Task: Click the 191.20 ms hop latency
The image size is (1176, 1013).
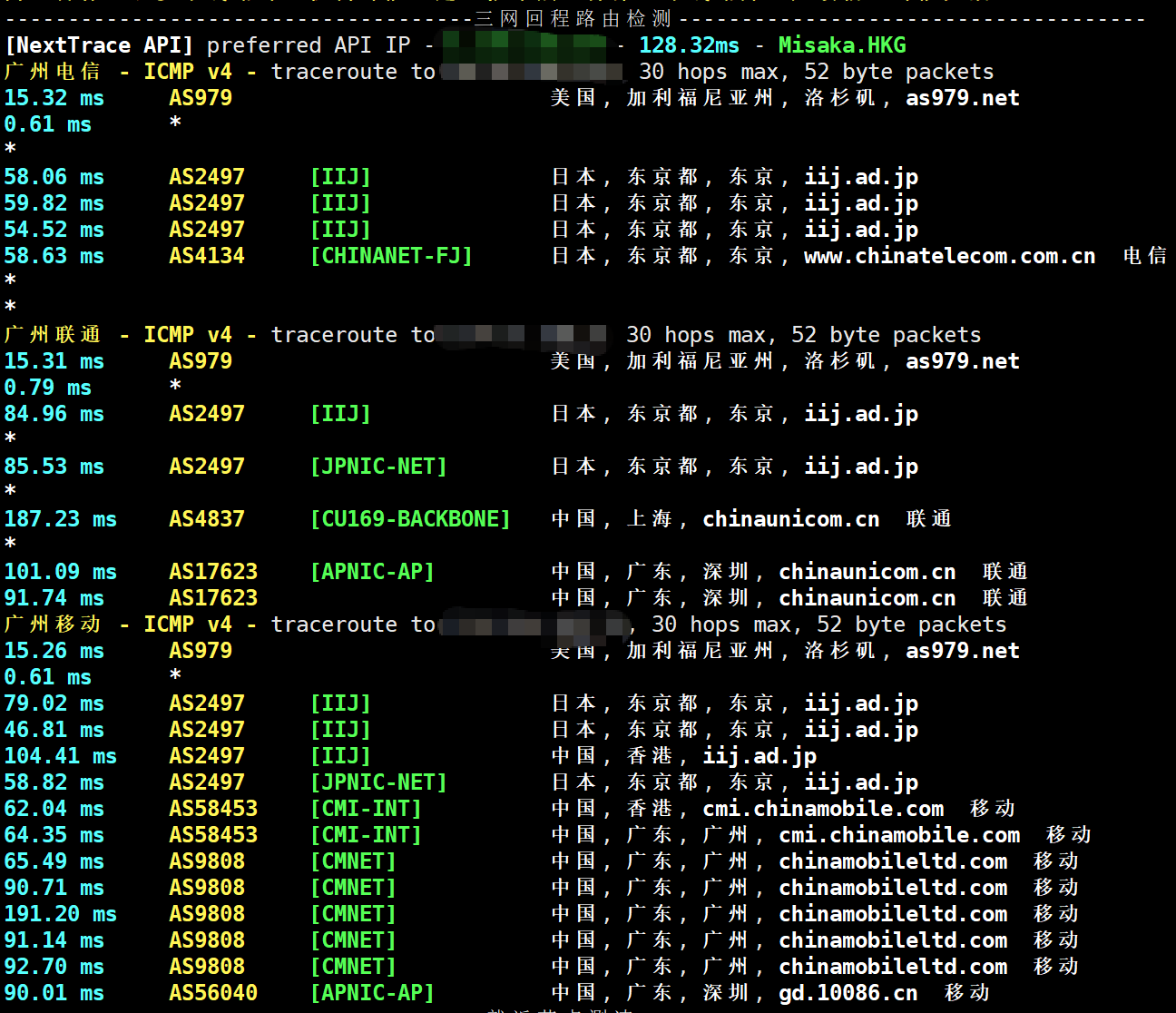Action: point(61,914)
